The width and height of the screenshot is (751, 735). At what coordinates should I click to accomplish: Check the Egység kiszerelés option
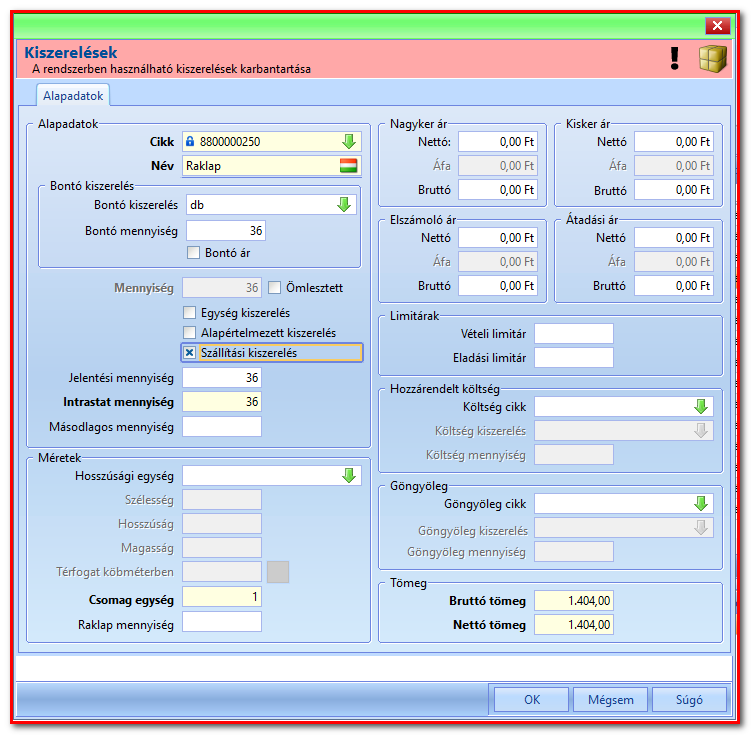[190, 313]
